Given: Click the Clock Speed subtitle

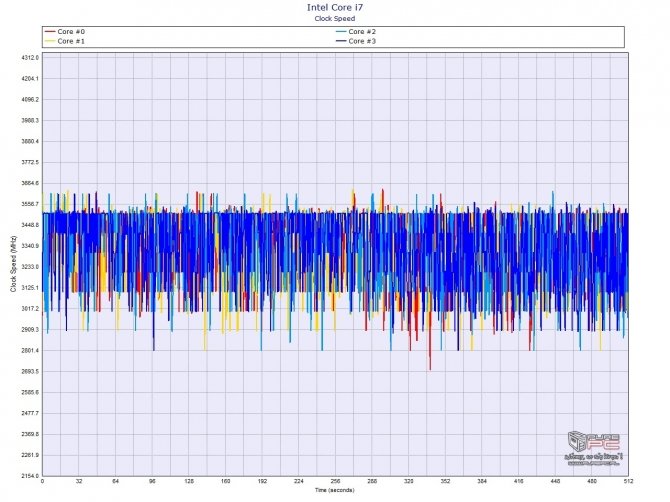Looking at the screenshot, I should [x=335, y=18].
